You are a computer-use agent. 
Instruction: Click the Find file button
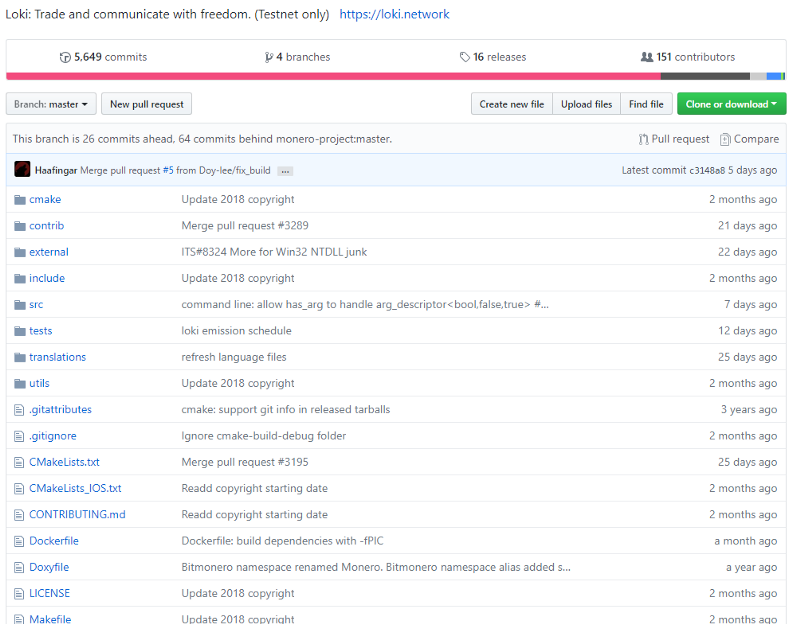pyautogui.click(x=646, y=104)
